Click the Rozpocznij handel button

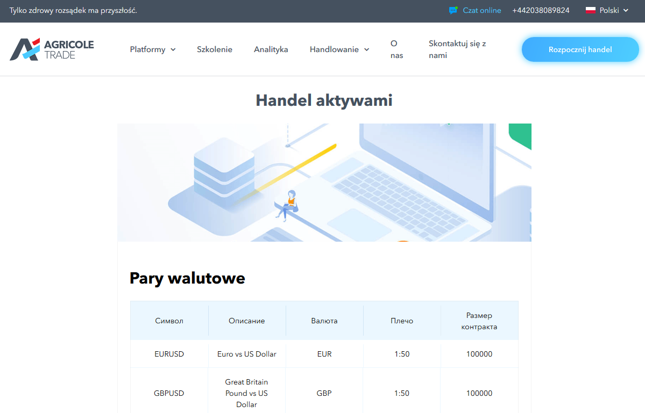pos(580,49)
